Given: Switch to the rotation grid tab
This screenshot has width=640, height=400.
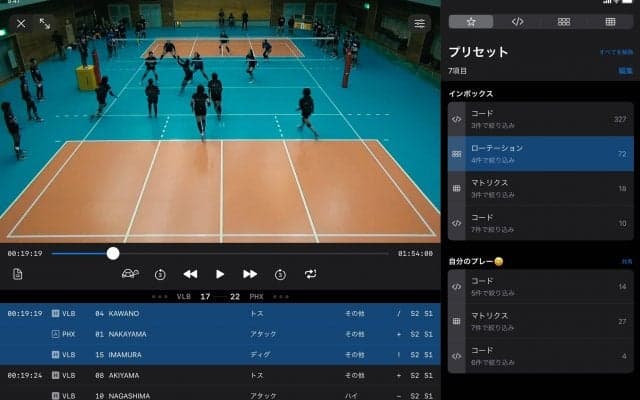Looking at the screenshot, I should pos(564,22).
